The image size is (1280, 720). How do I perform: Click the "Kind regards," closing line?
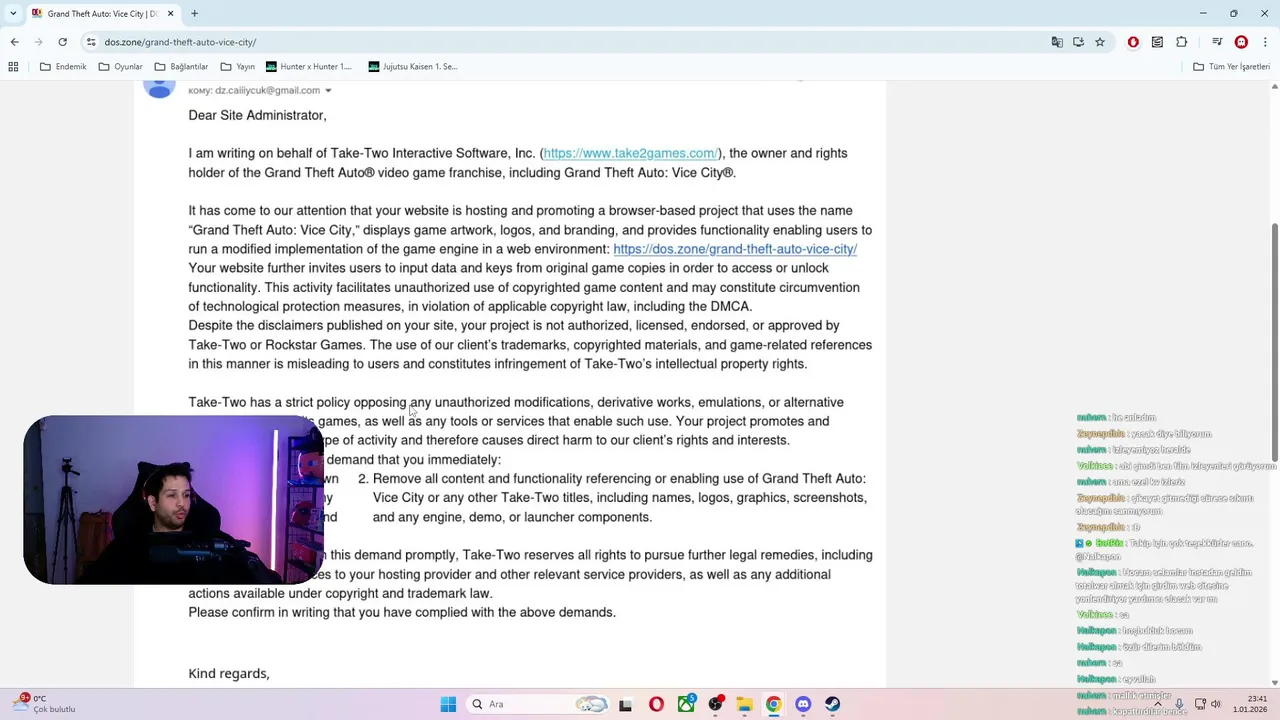point(229,674)
